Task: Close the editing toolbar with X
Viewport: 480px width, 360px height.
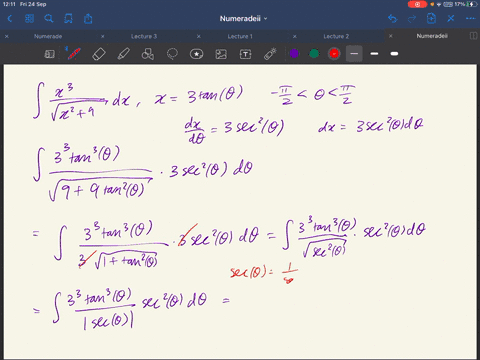Action: (x=451, y=18)
